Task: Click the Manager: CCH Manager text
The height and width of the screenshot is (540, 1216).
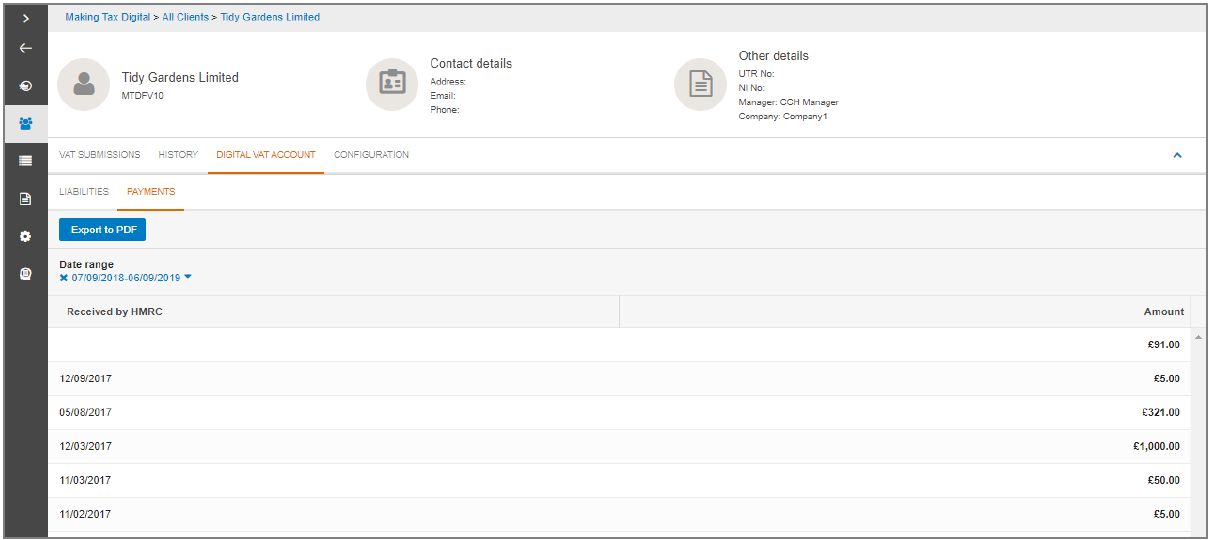Action: (788, 102)
